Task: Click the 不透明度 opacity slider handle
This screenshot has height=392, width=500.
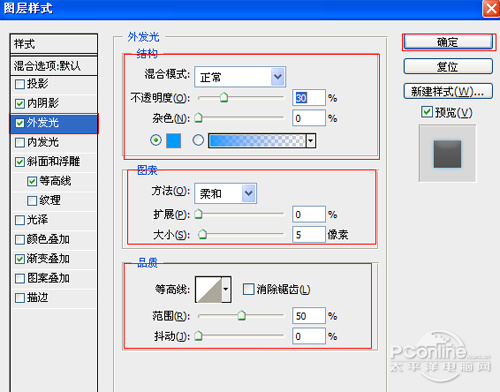Action: pyautogui.click(x=224, y=97)
